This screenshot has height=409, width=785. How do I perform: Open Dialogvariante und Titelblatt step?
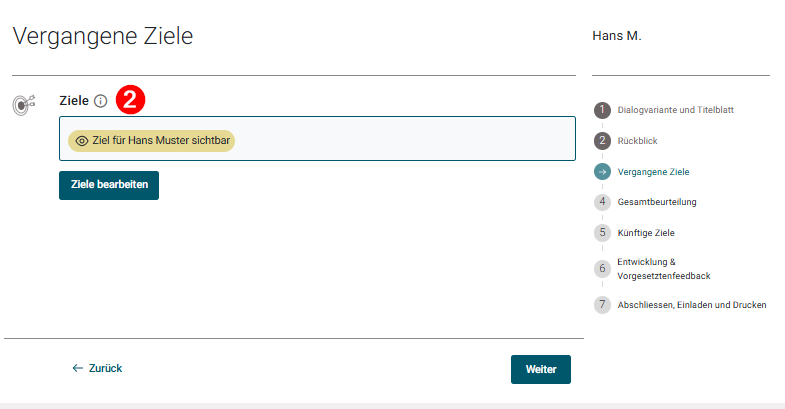(x=675, y=110)
